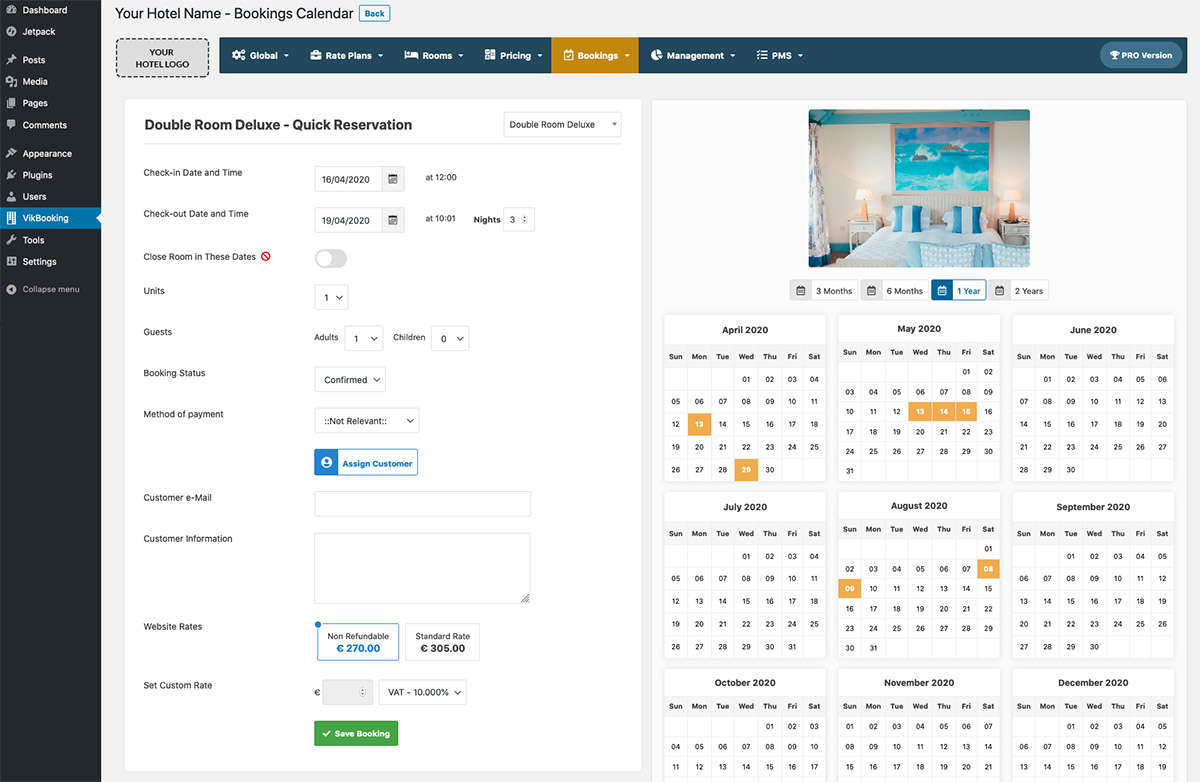Click the Customer e-Mail input field
The width and height of the screenshot is (1200, 782).
[x=422, y=503]
